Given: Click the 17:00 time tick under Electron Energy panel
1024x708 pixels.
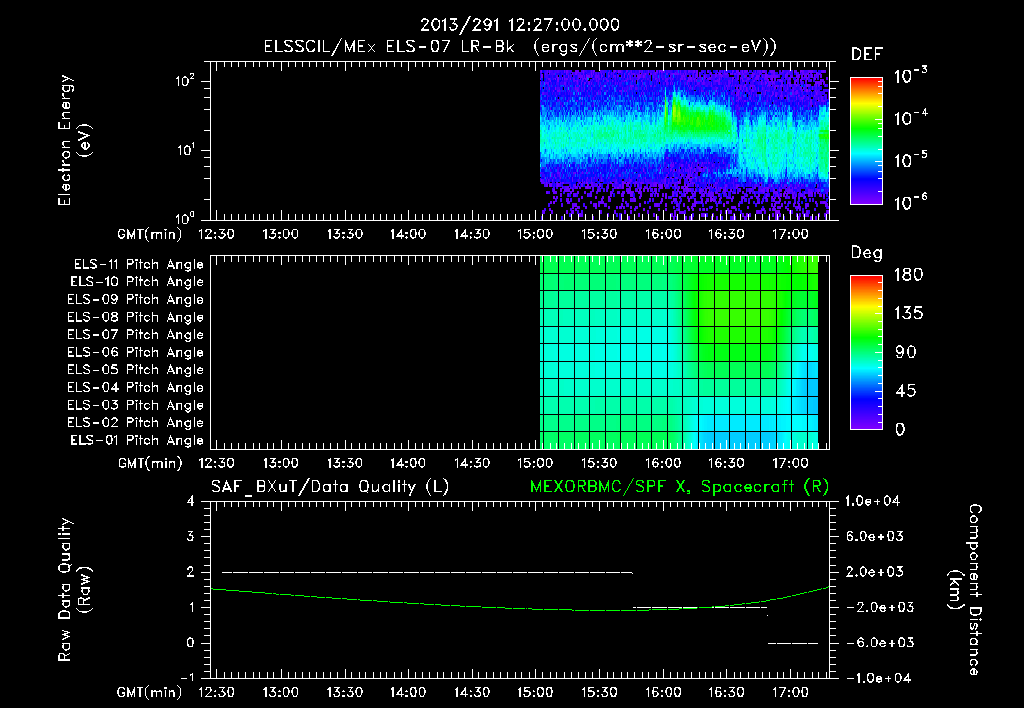Looking at the screenshot, I should 790,234.
